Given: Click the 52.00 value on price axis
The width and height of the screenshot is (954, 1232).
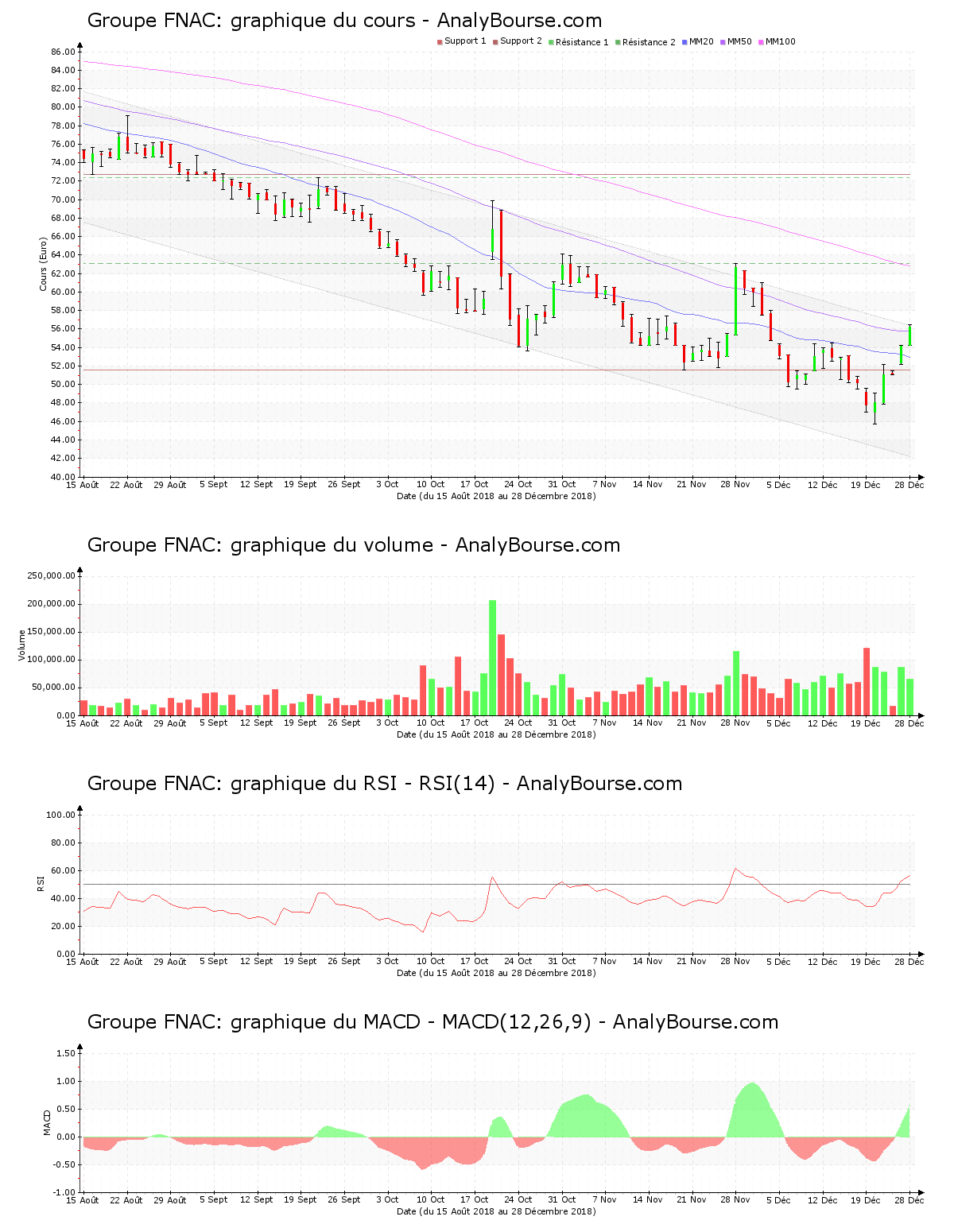Looking at the screenshot, I should point(63,366).
